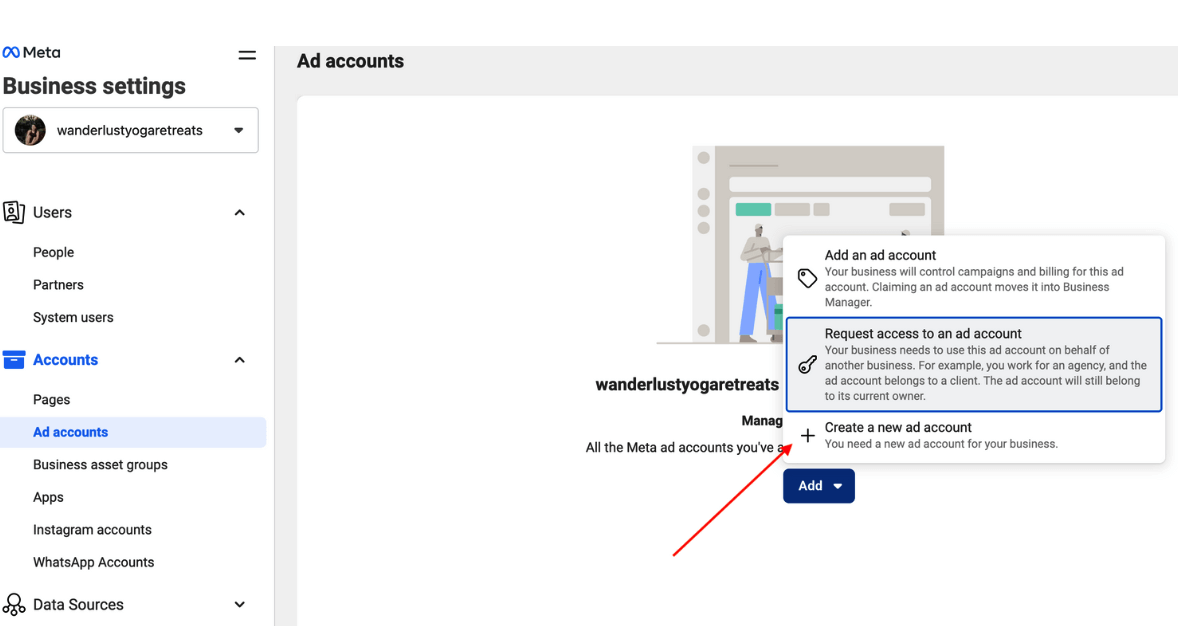Open Instagram accounts
The width and height of the screenshot is (1178, 626).
click(x=92, y=530)
